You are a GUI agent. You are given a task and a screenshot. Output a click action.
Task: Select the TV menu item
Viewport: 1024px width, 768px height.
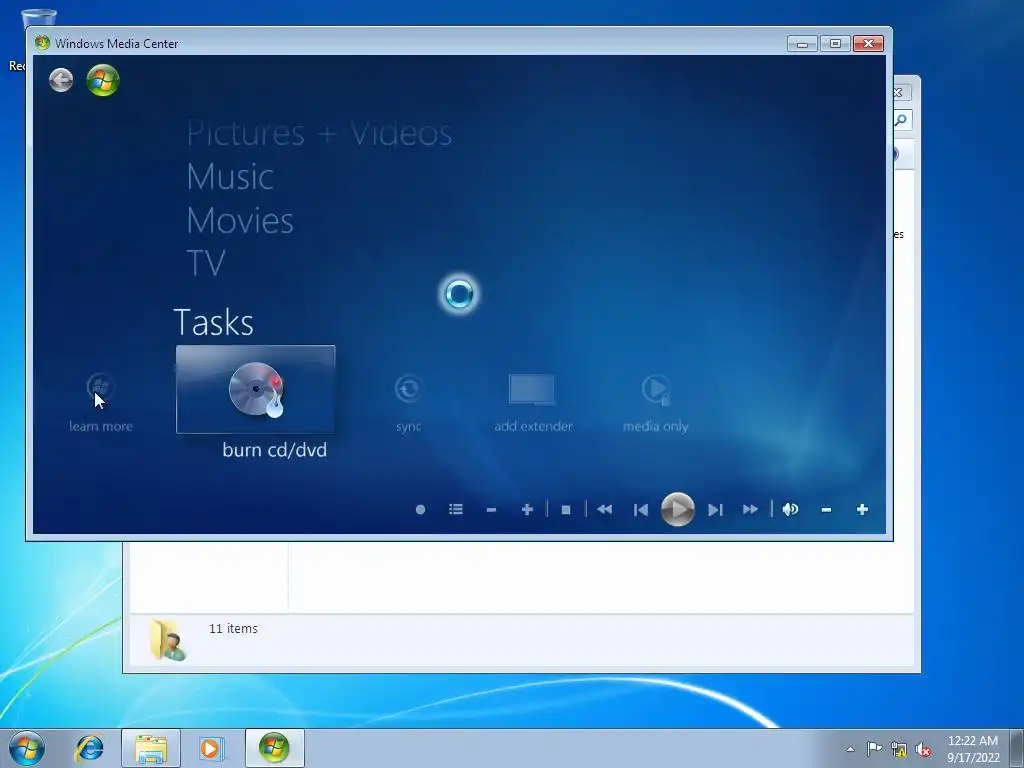206,263
